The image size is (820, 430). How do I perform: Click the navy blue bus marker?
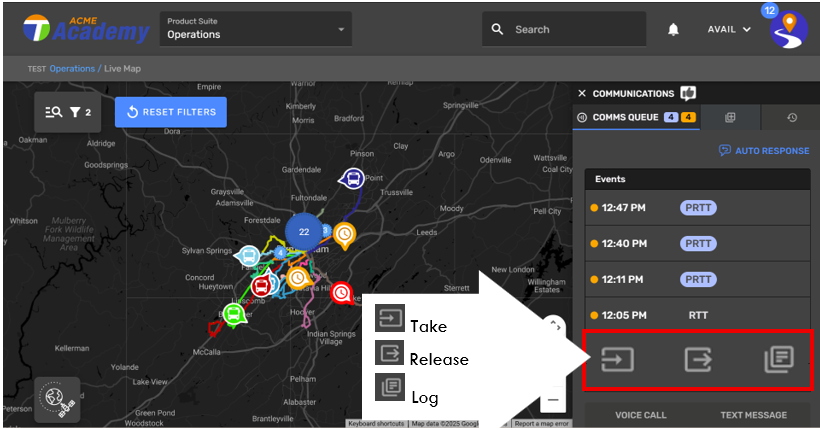click(351, 179)
